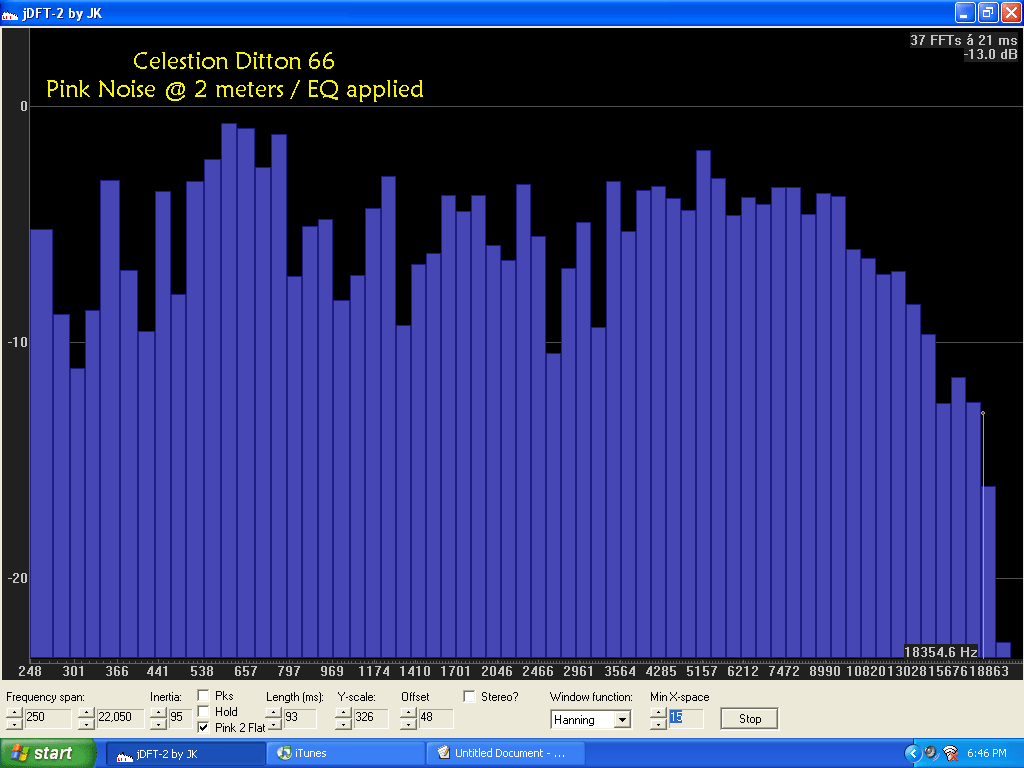Decrease Length (ms) with down arrow
This screenshot has width=1024, height=768.
click(x=274, y=724)
